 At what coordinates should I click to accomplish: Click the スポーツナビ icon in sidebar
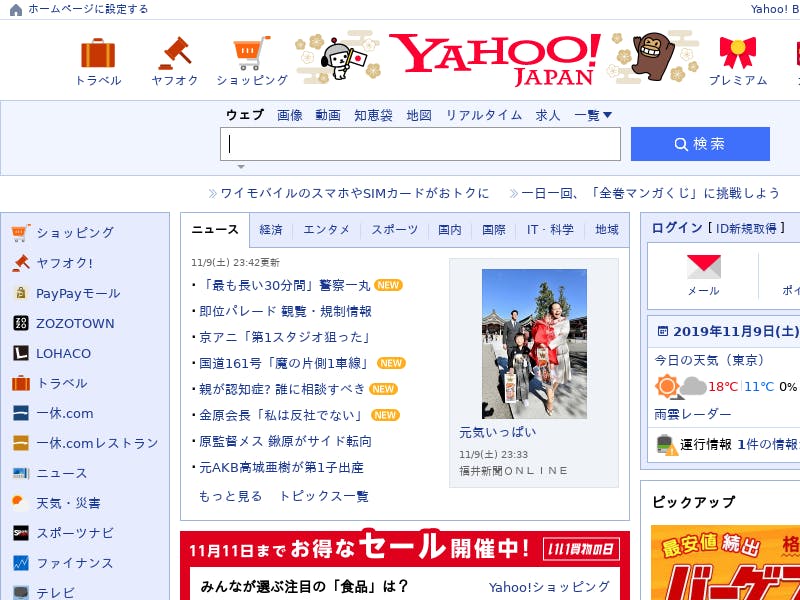(x=20, y=533)
